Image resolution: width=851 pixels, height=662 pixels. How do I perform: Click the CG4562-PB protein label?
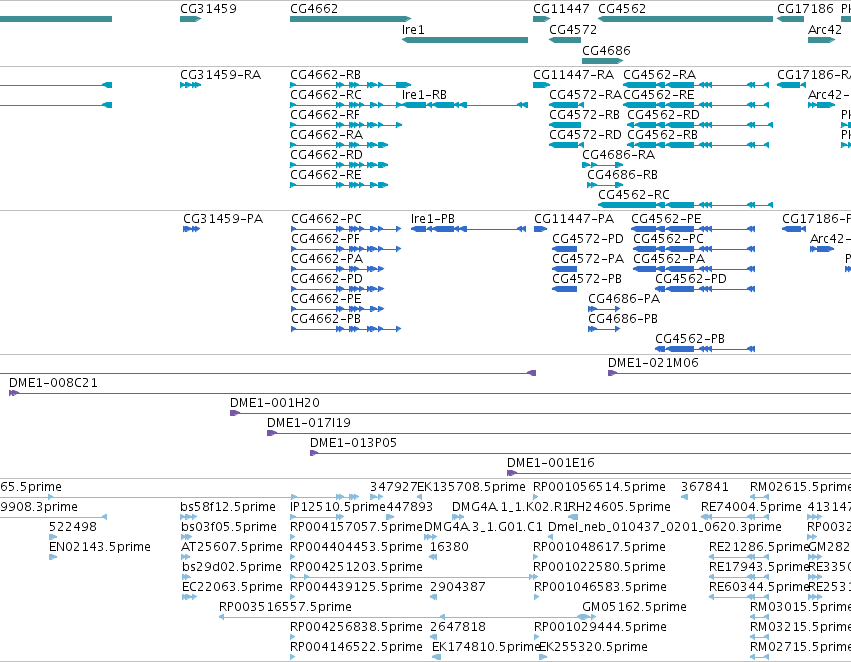[690, 339]
